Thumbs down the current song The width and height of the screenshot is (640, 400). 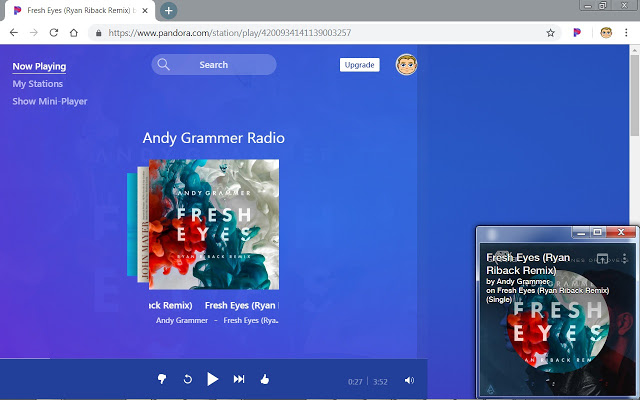click(162, 379)
